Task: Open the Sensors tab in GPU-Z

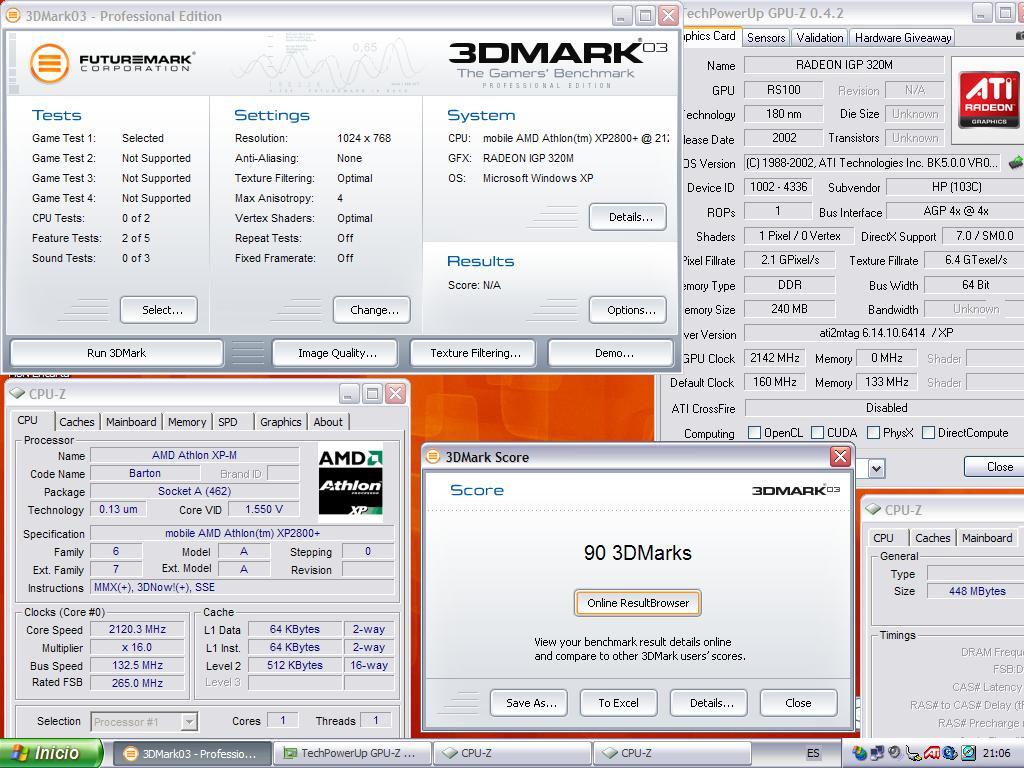Action: click(766, 38)
